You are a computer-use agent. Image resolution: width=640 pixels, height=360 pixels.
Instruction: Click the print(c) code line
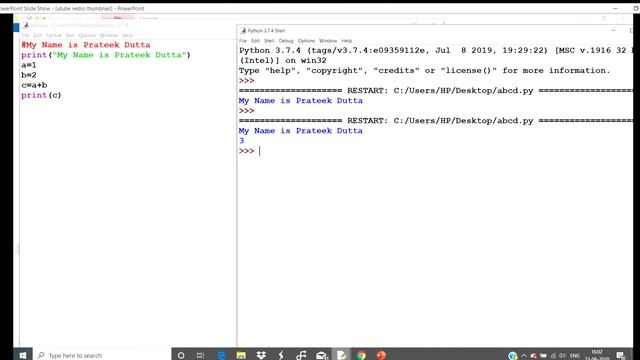41,95
